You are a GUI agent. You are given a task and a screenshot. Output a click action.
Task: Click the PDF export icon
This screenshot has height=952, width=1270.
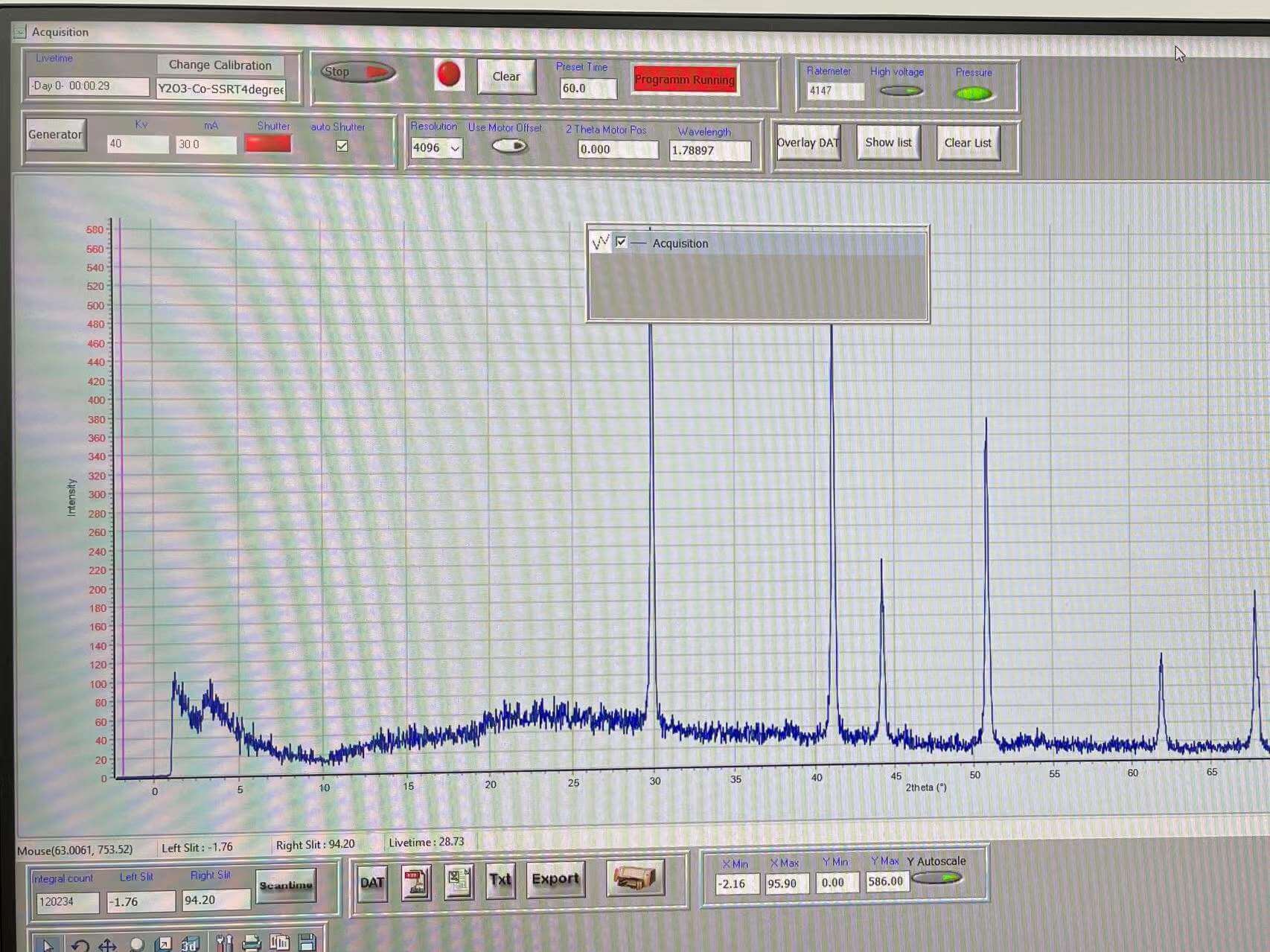[415, 883]
